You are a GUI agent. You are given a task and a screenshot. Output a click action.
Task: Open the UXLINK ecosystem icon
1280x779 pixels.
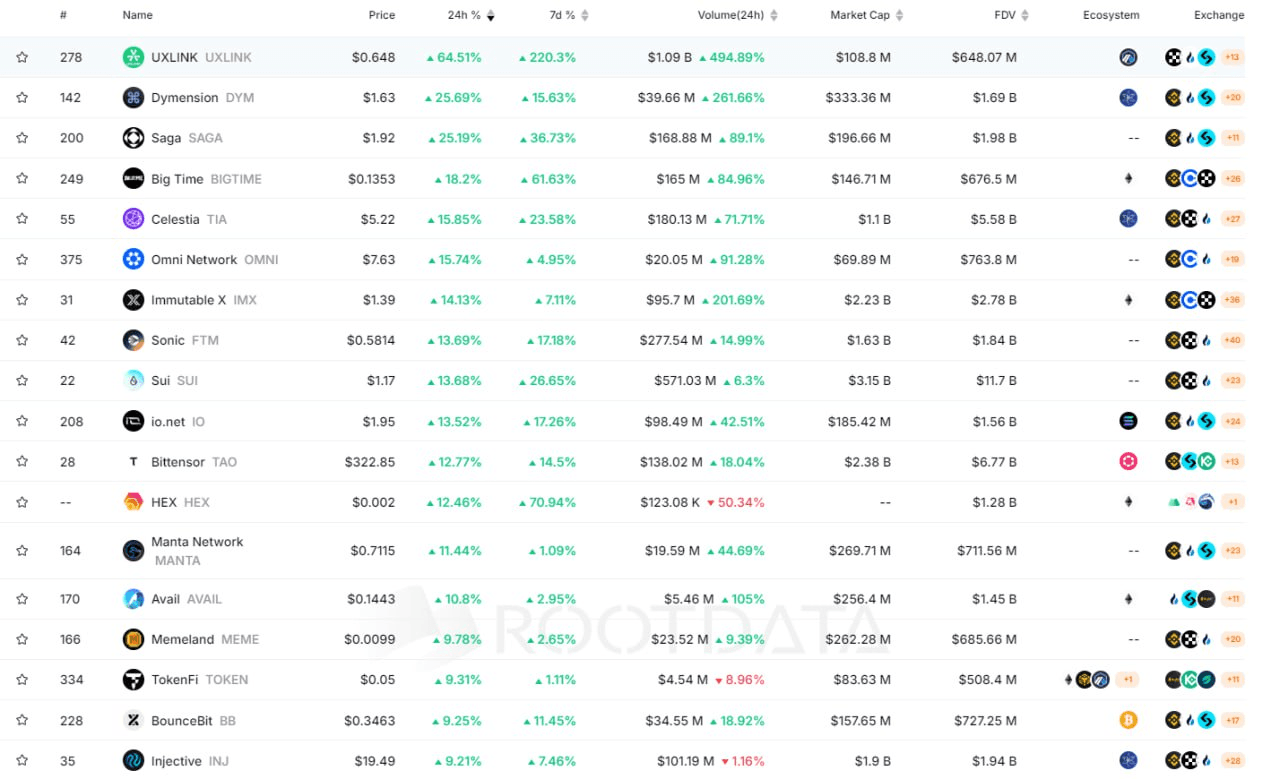click(1128, 57)
